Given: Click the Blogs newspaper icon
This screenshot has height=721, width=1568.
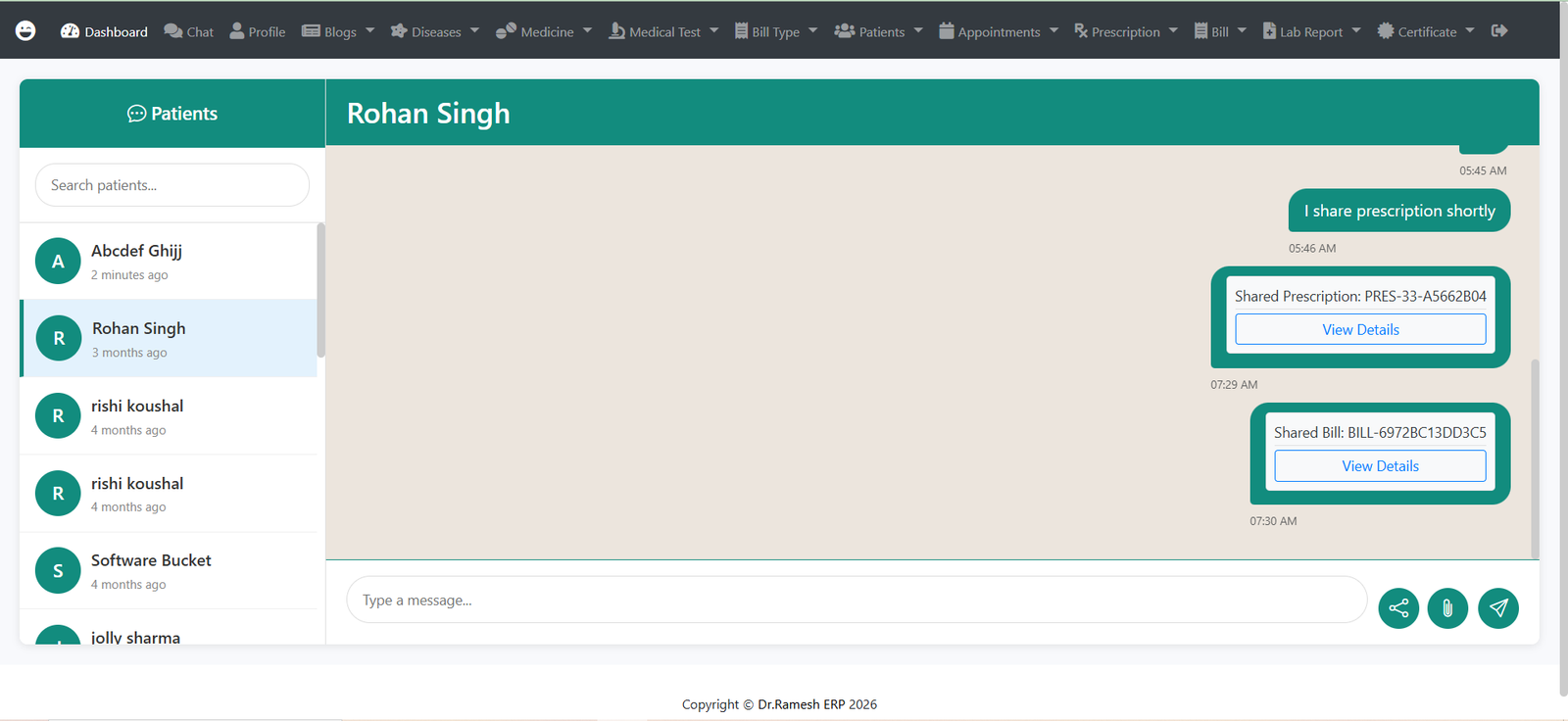Looking at the screenshot, I should (x=311, y=31).
